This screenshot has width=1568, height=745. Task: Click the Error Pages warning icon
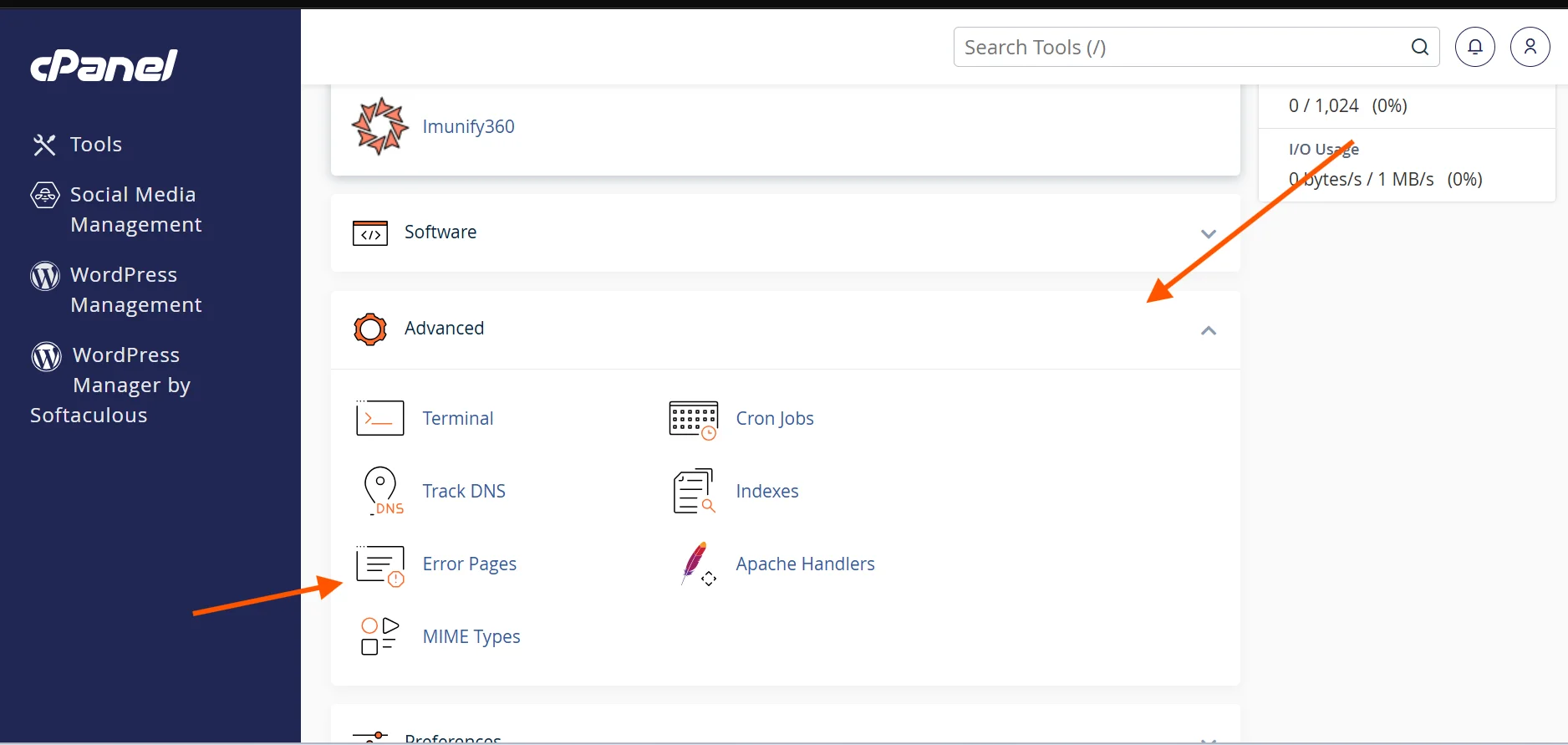point(380,566)
